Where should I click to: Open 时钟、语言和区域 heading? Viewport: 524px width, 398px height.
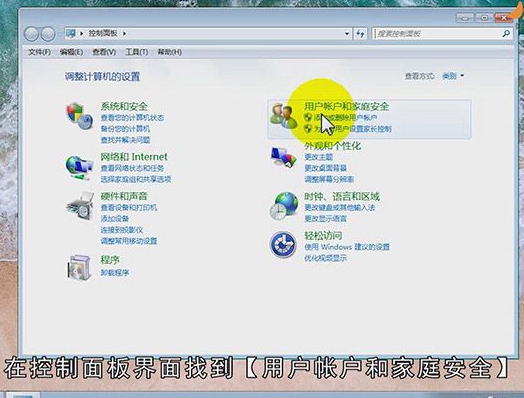342,196
